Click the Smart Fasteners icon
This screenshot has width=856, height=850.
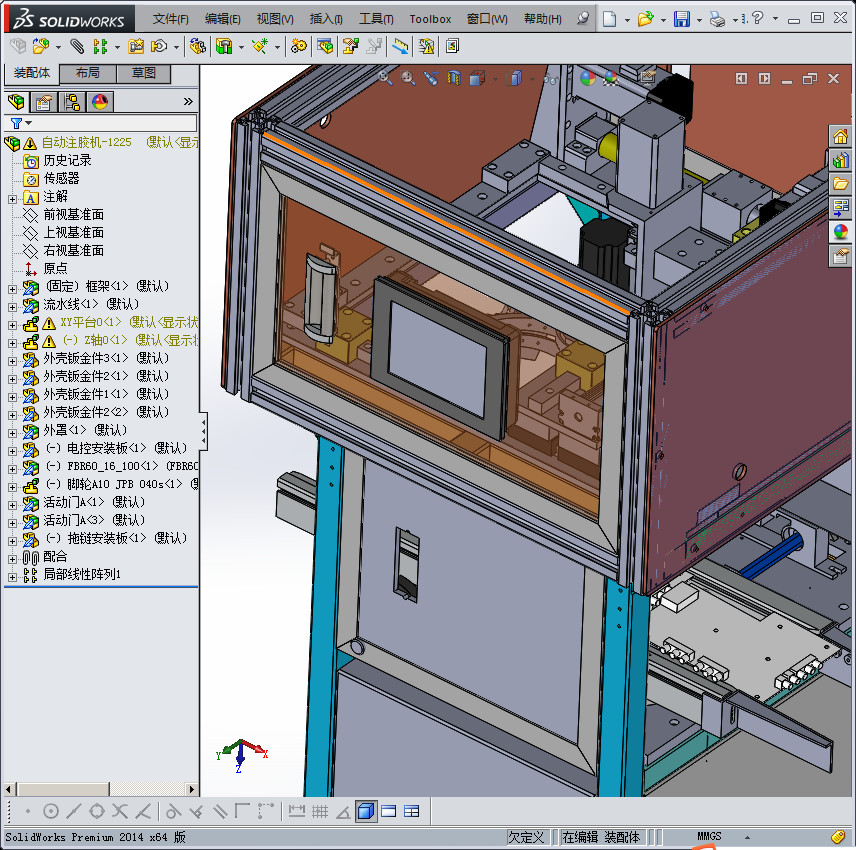coord(136,46)
